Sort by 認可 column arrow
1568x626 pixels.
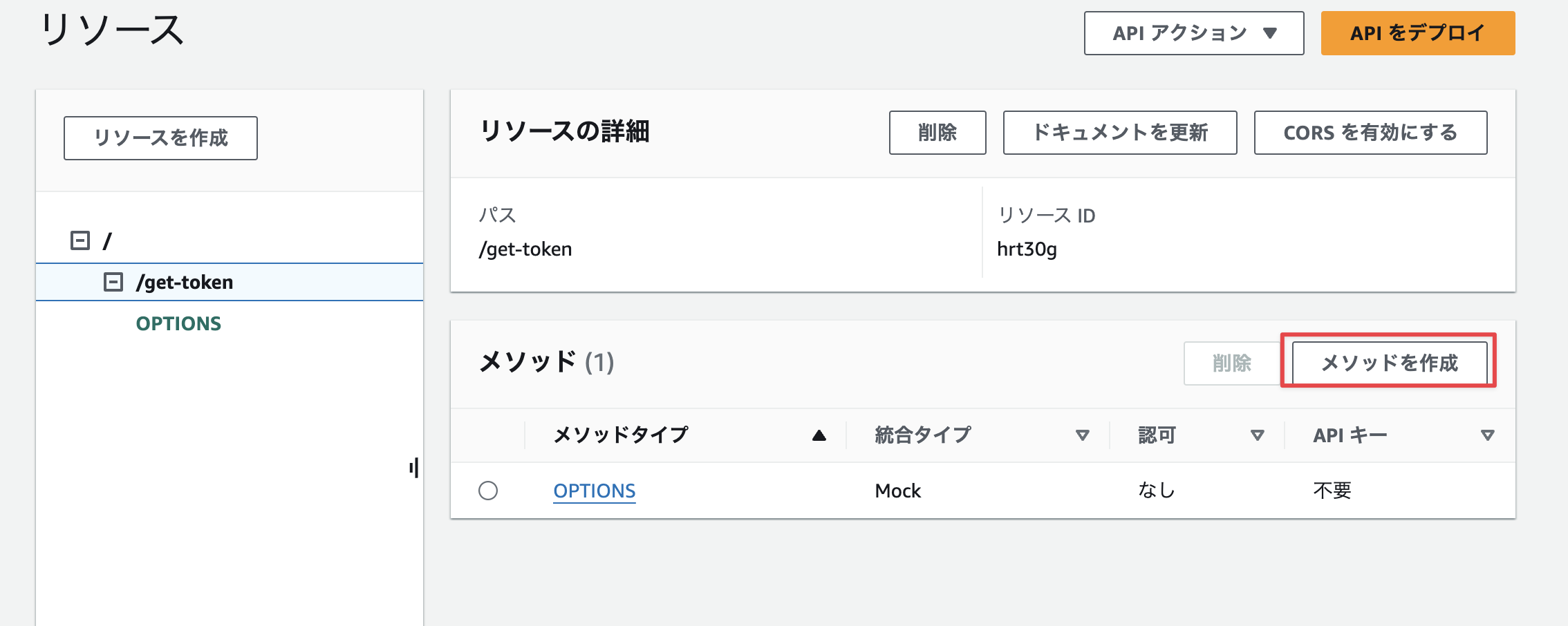coord(1258,435)
